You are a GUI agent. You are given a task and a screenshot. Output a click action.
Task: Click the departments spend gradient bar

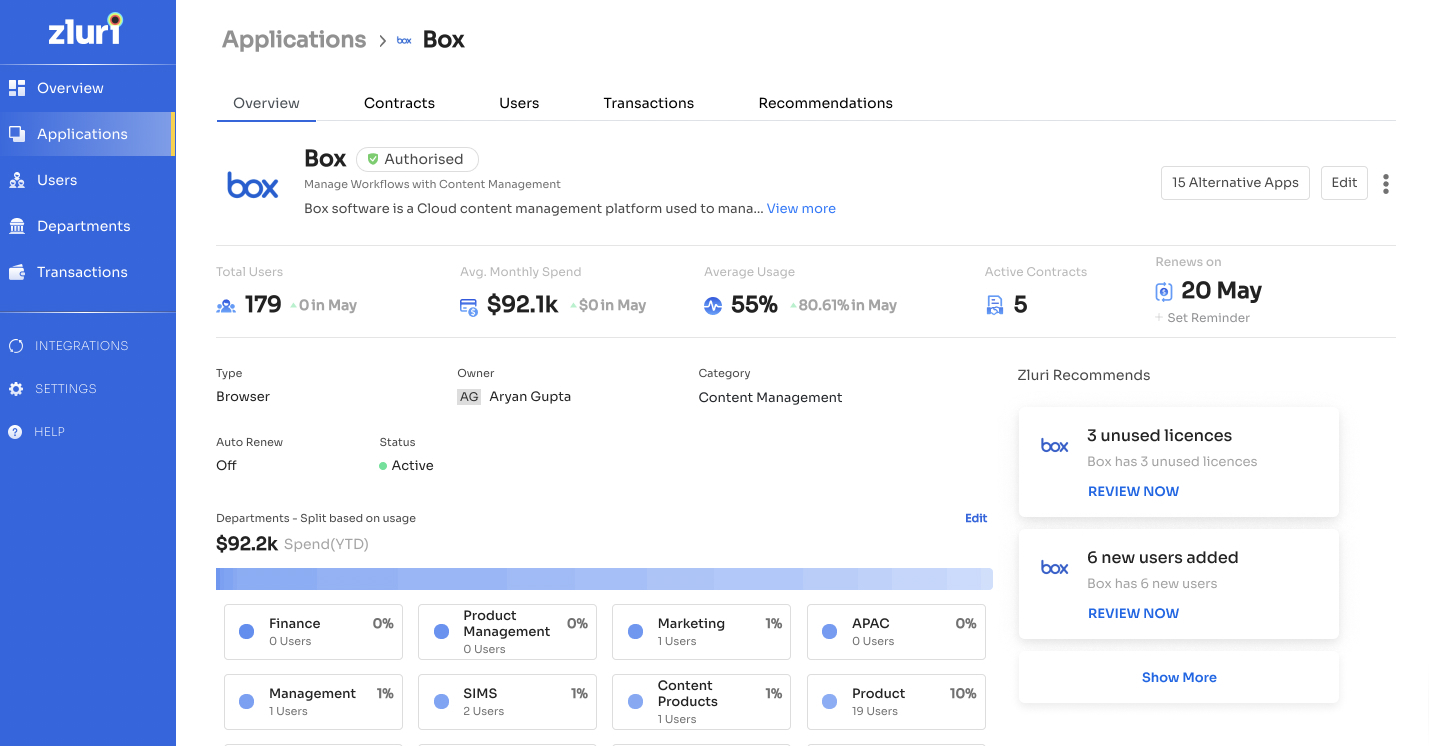click(604, 579)
